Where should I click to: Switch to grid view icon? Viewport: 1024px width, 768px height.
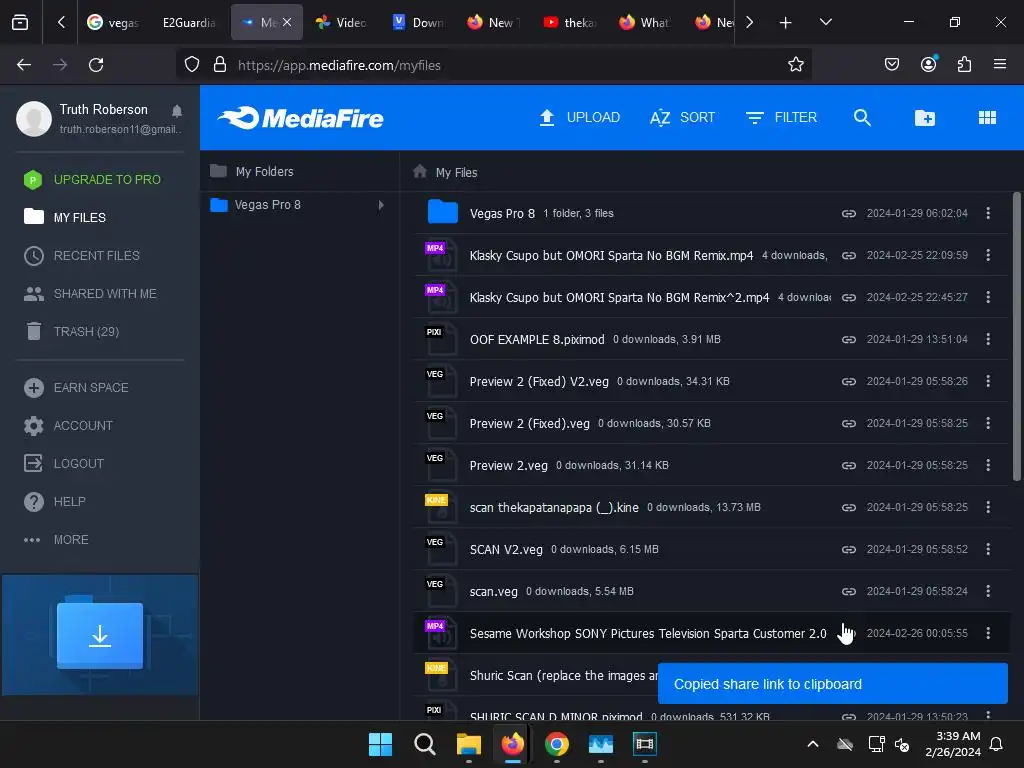coord(987,118)
